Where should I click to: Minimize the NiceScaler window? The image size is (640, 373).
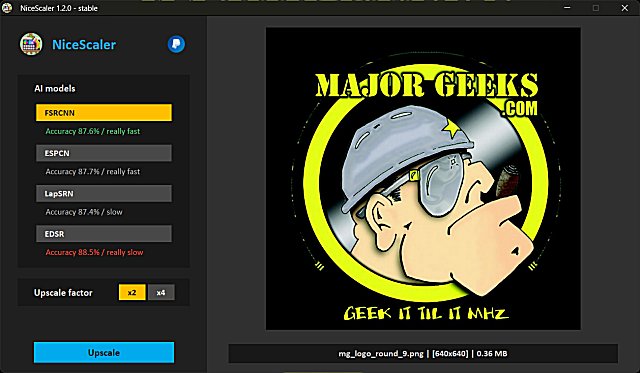click(567, 8)
